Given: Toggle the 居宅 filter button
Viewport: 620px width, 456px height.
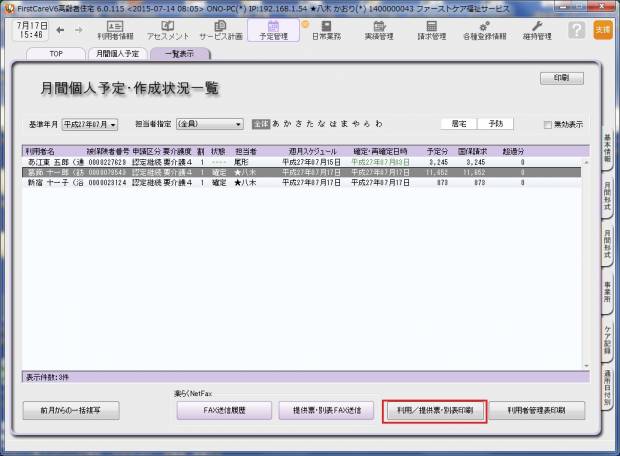Looking at the screenshot, I should pyautogui.click(x=458, y=124).
